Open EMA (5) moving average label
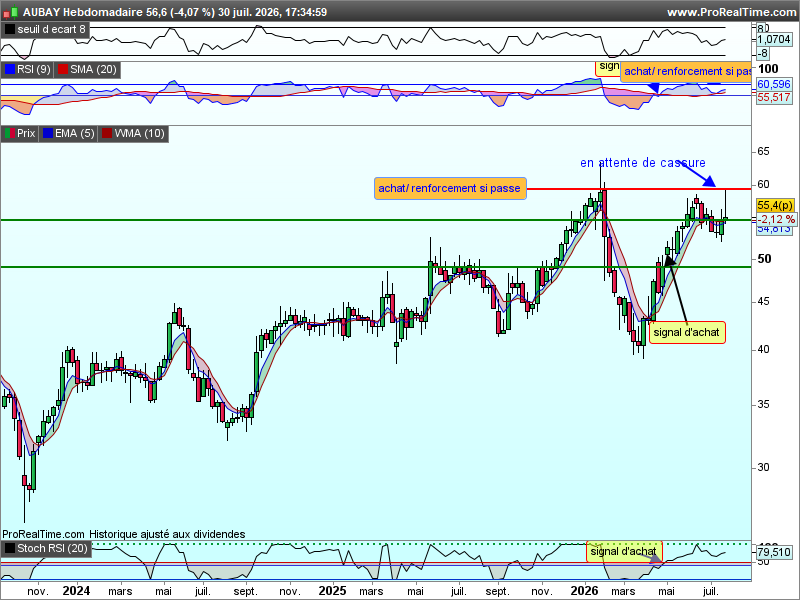 tap(74, 134)
